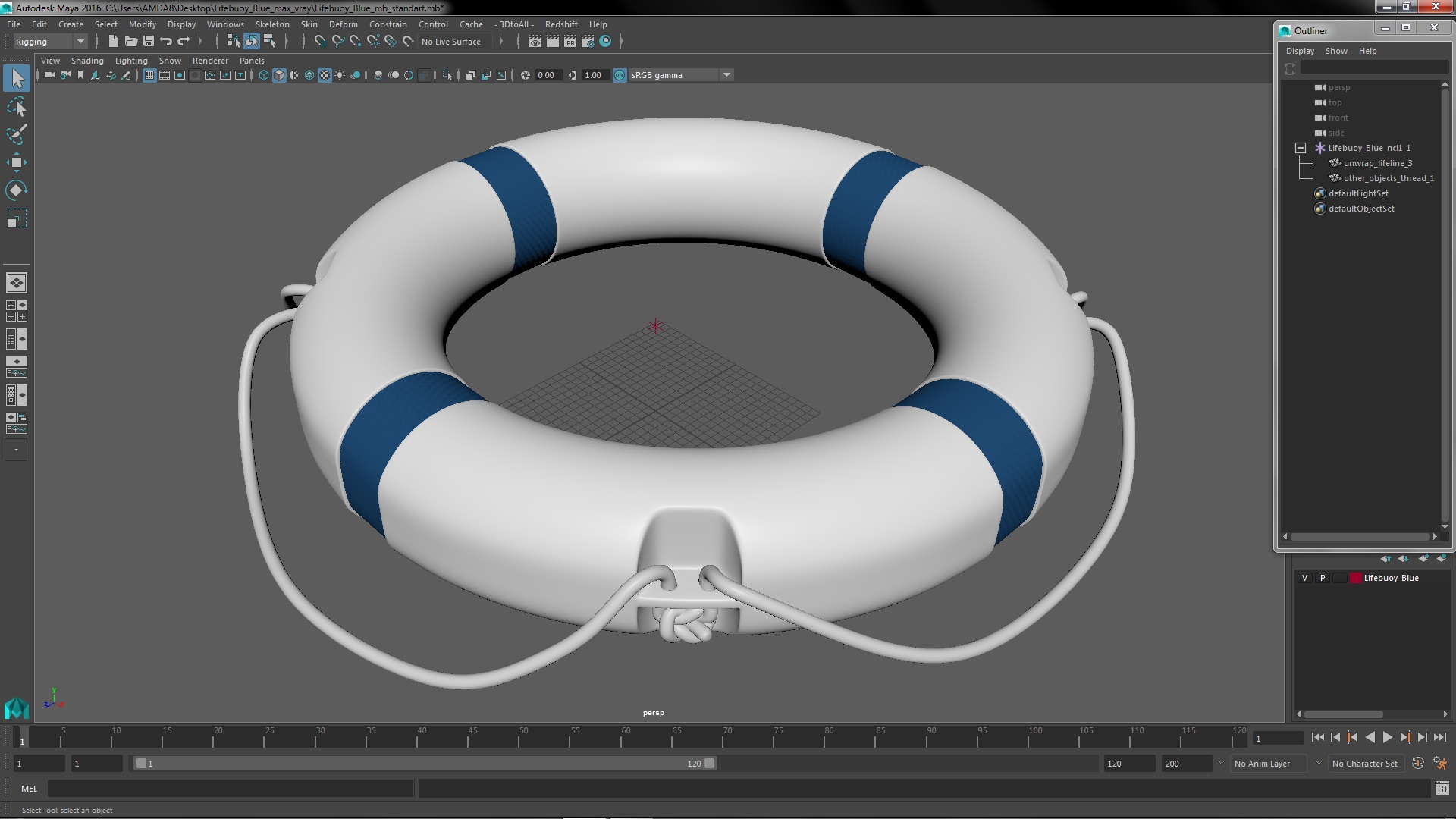Click the red Lifebuoy_Blue layer color swatch
1456x819 pixels.
coord(1355,578)
